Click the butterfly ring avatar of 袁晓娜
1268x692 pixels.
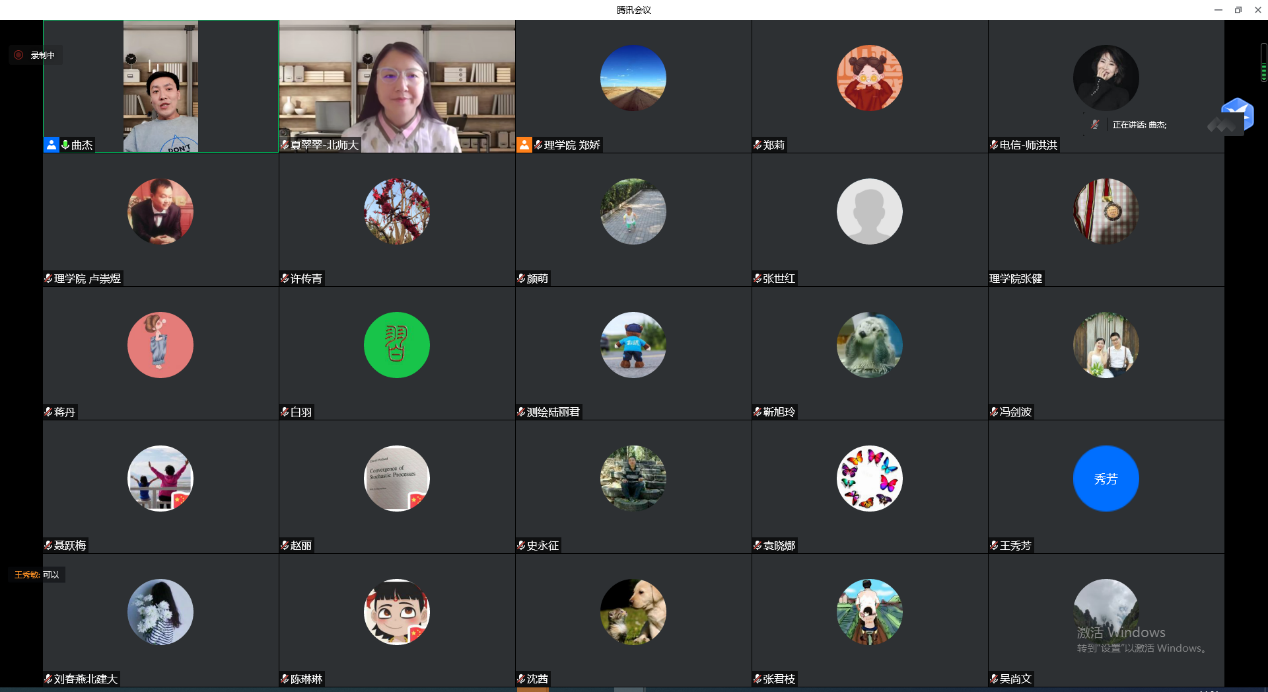[869, 478]
